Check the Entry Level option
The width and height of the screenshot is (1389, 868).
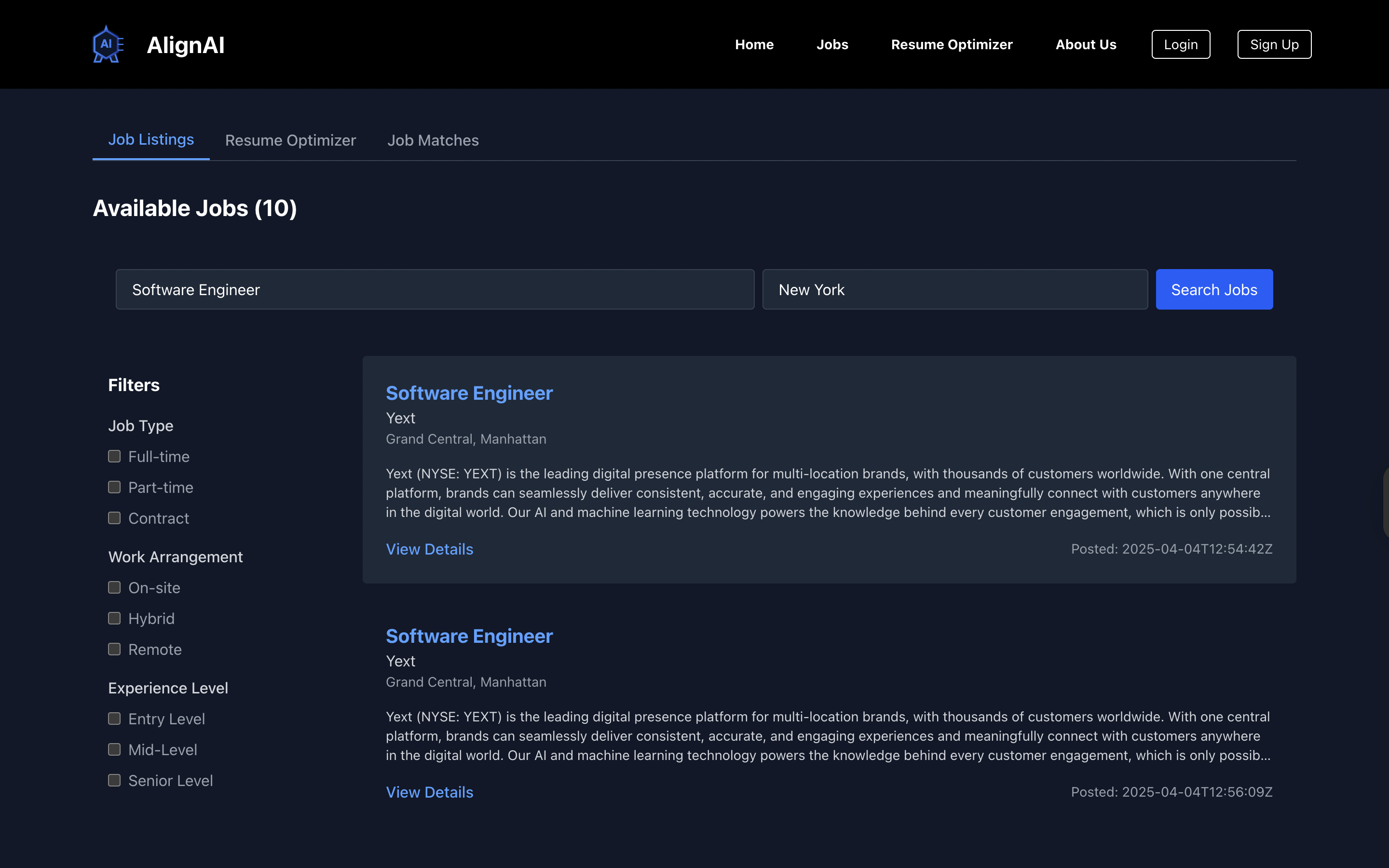[x=114, y=719]
